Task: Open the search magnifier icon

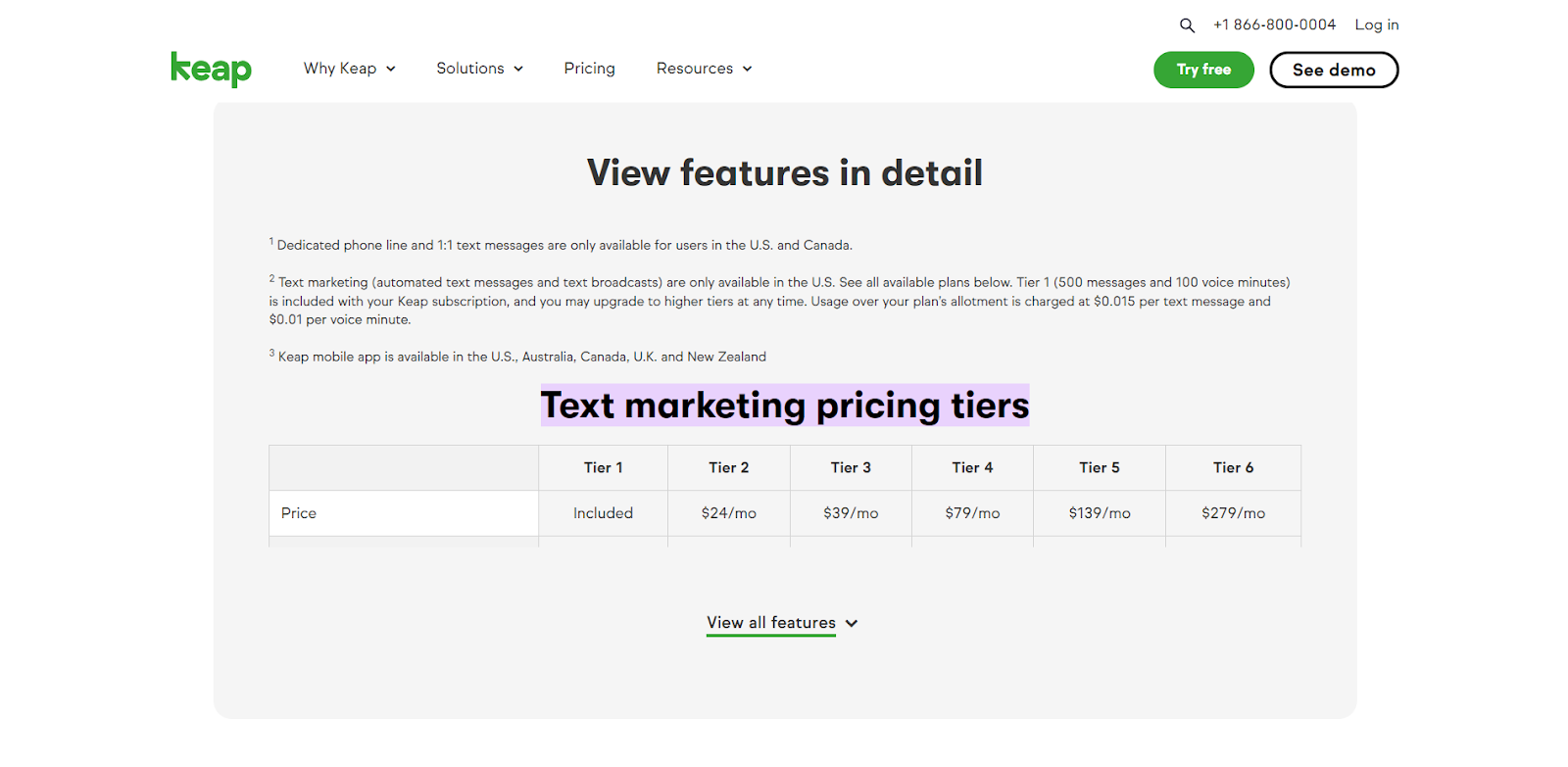Action: [1187, 25]
